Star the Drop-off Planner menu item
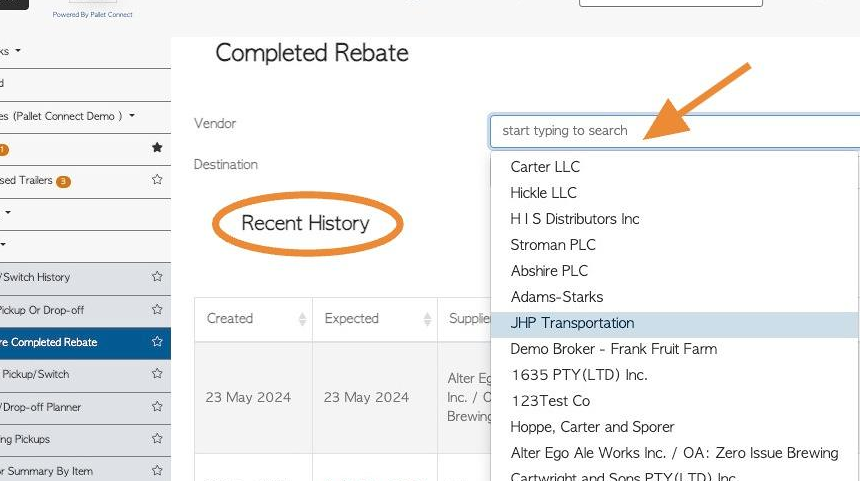860x481 pixels. (x=157, y=407)
